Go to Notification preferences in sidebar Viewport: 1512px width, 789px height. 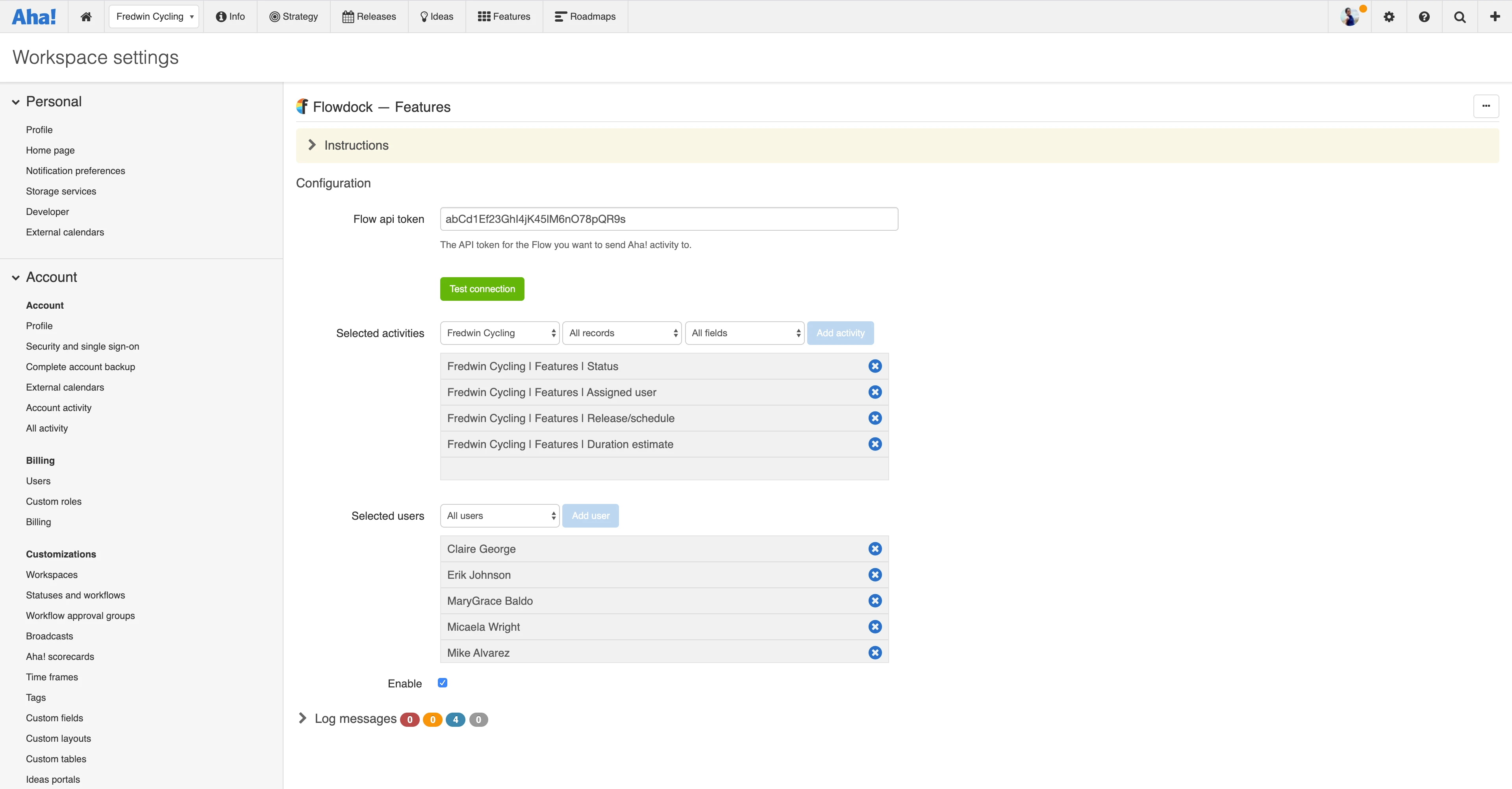click(75, 170)
